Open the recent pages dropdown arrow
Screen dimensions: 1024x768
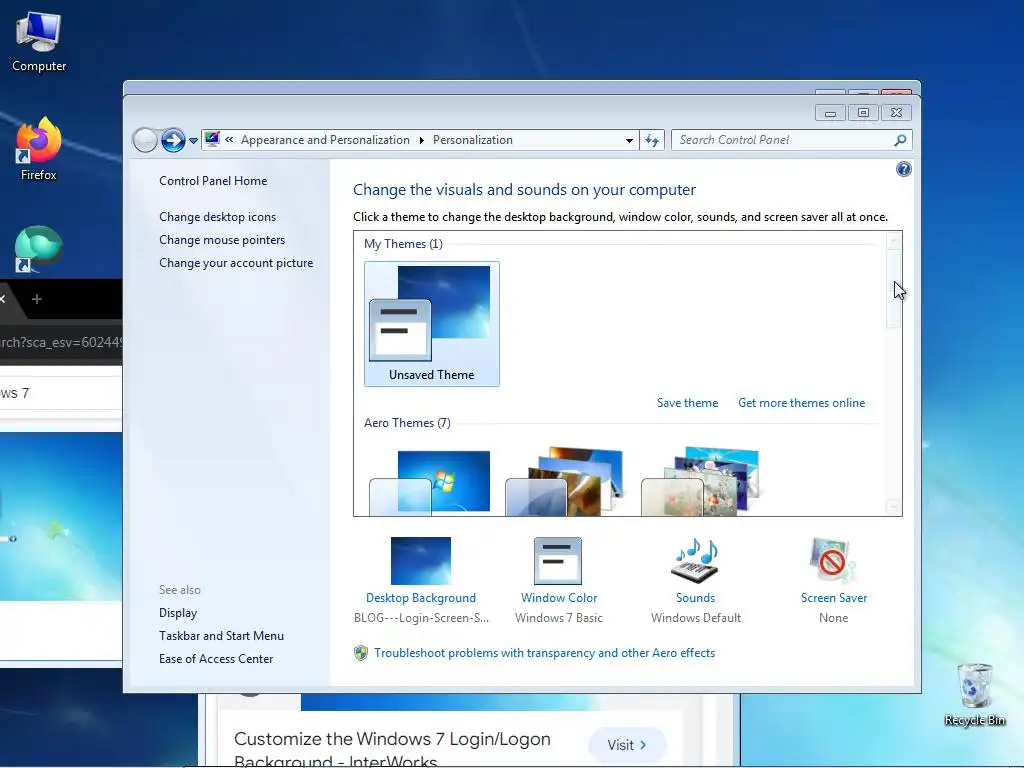click(x=193, y=140)
